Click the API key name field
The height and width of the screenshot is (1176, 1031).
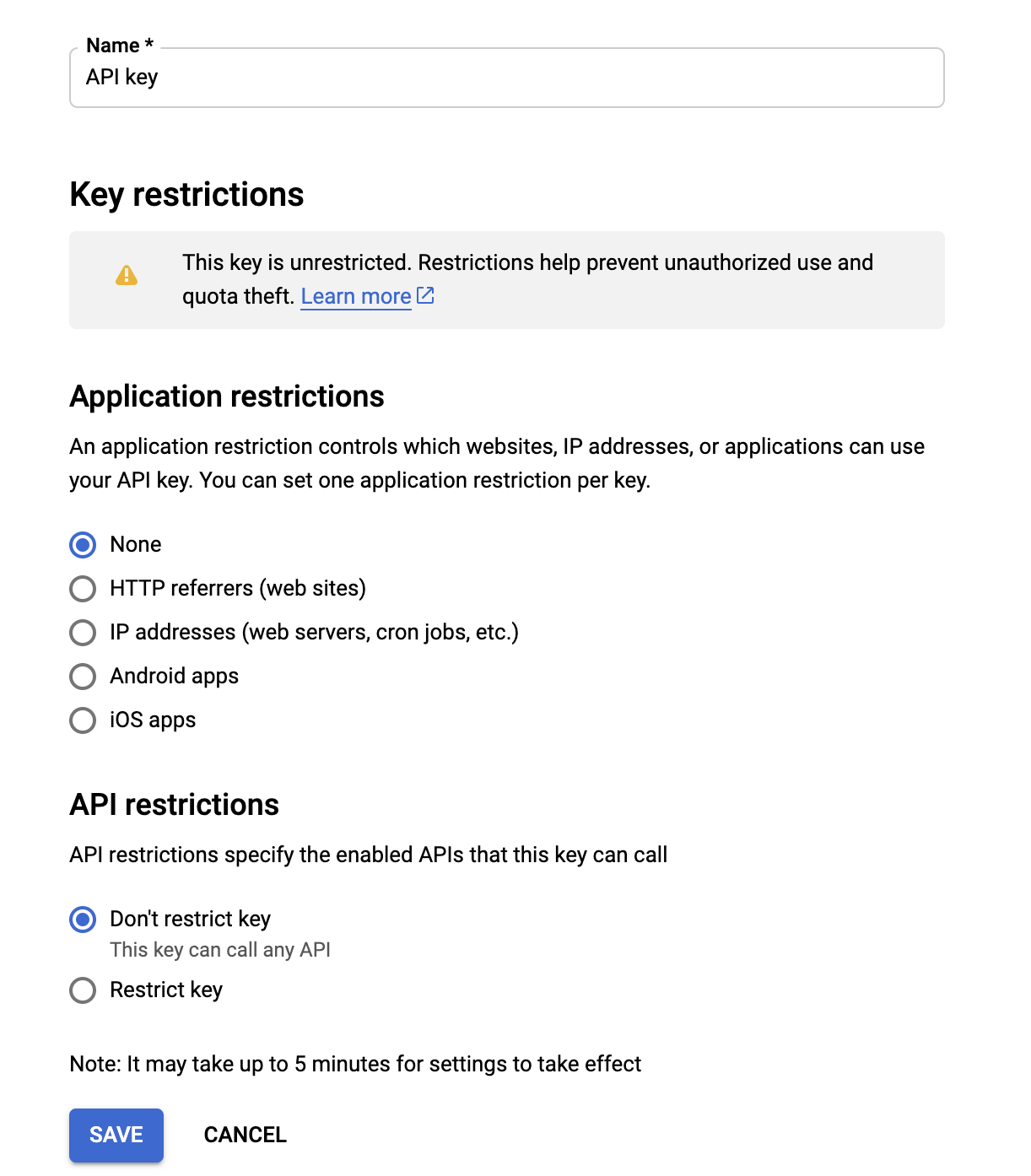pos(506,78)
